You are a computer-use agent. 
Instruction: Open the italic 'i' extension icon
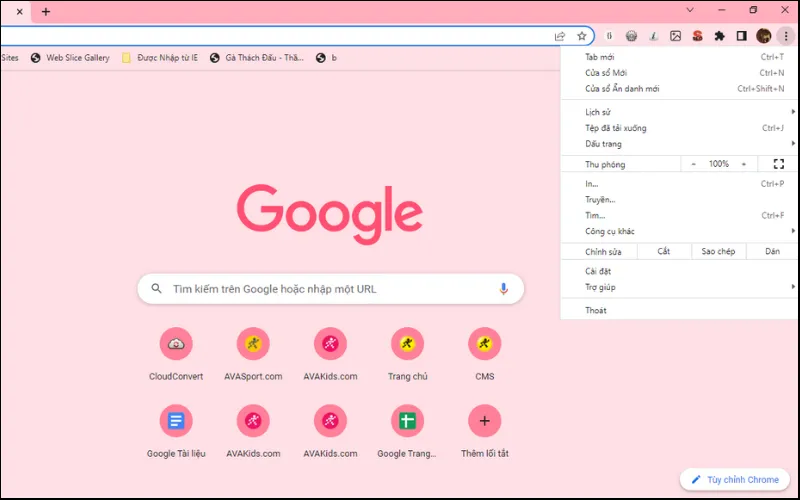(x=653, y=36)
